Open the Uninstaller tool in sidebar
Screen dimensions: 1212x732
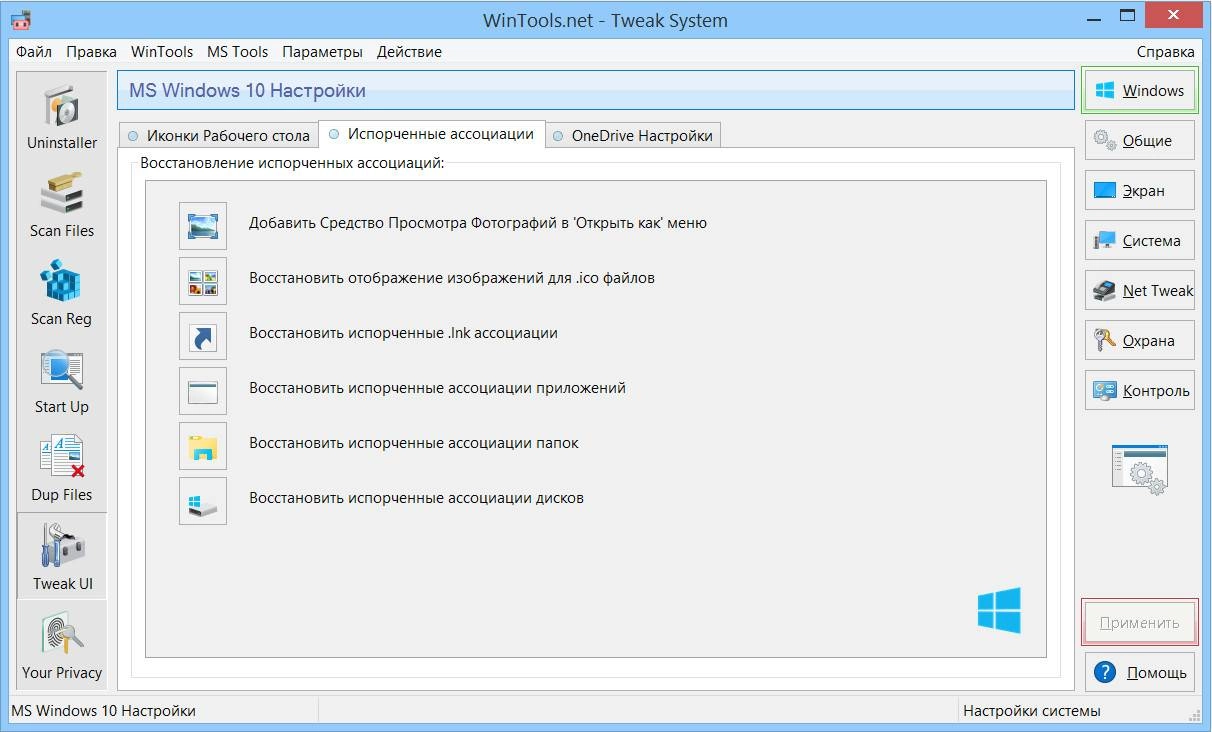(x=62, y=116)
